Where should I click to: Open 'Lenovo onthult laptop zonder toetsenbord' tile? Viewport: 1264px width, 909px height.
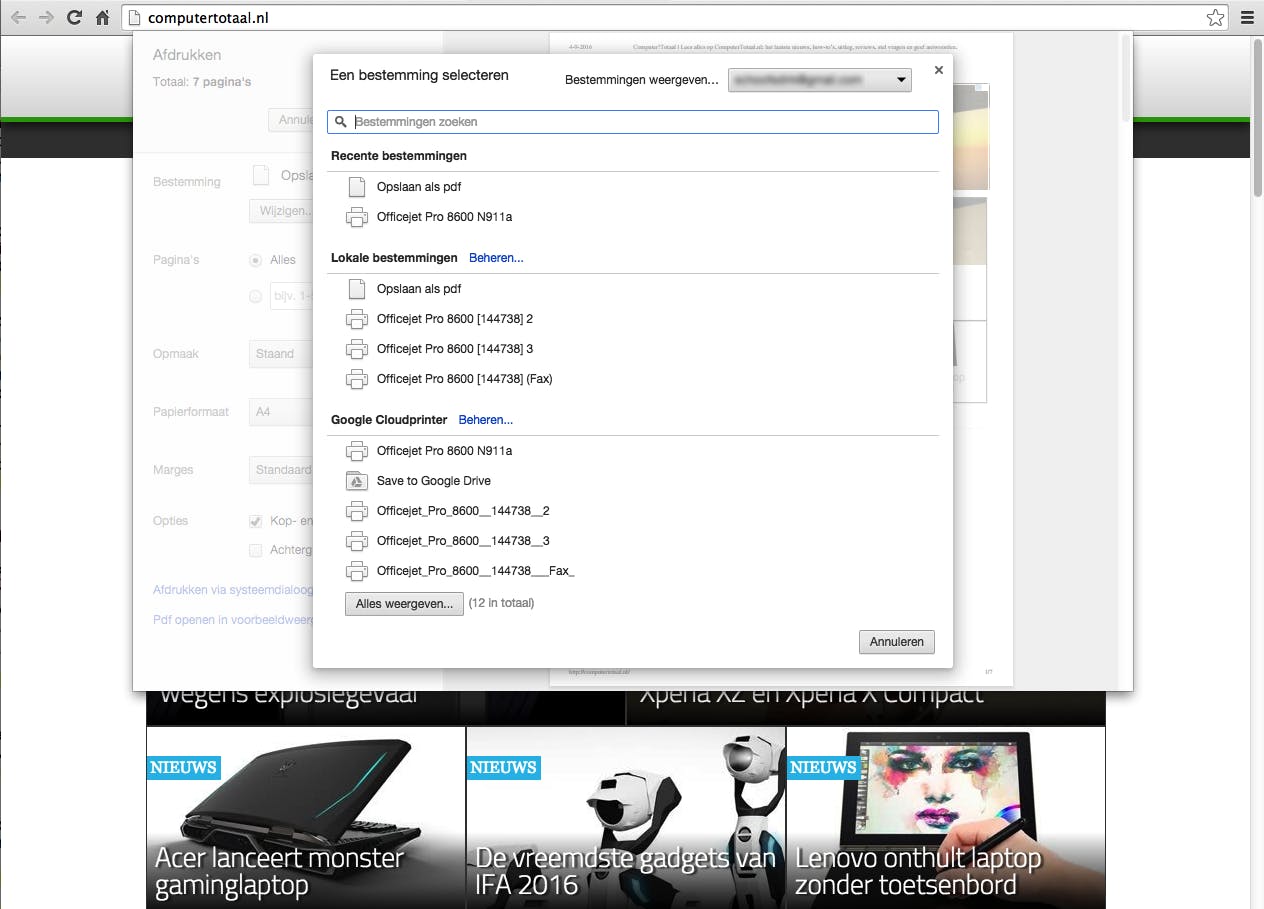click(x=946, y=817)
